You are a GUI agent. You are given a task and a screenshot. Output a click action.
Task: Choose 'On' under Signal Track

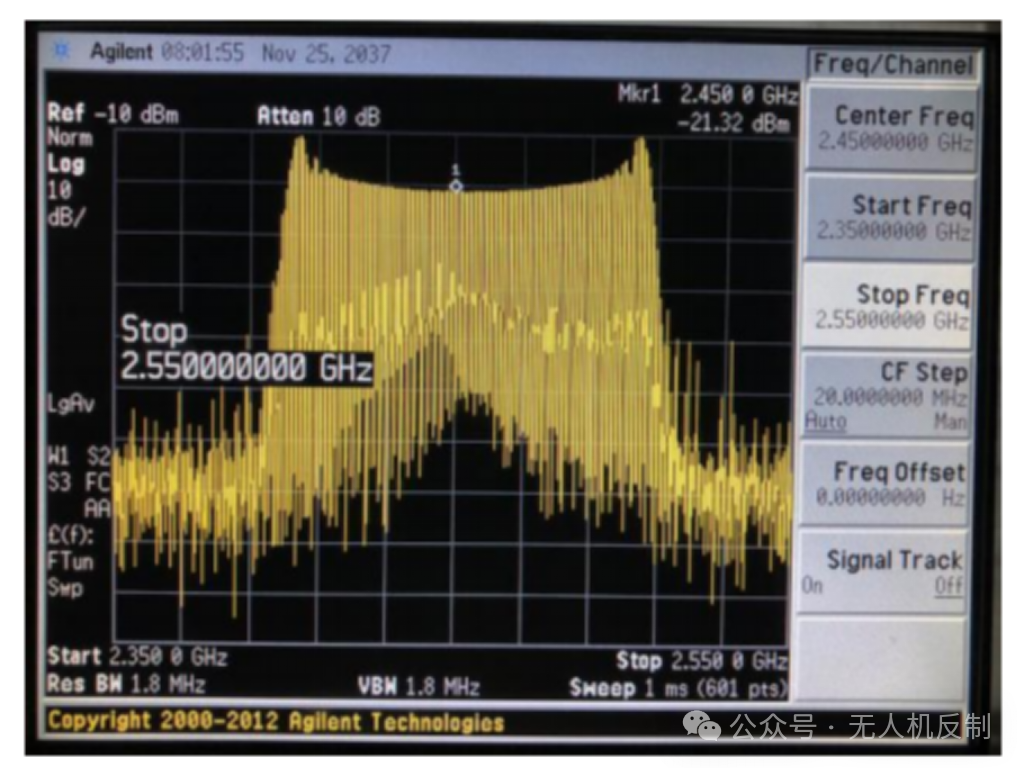coord(812,584)
